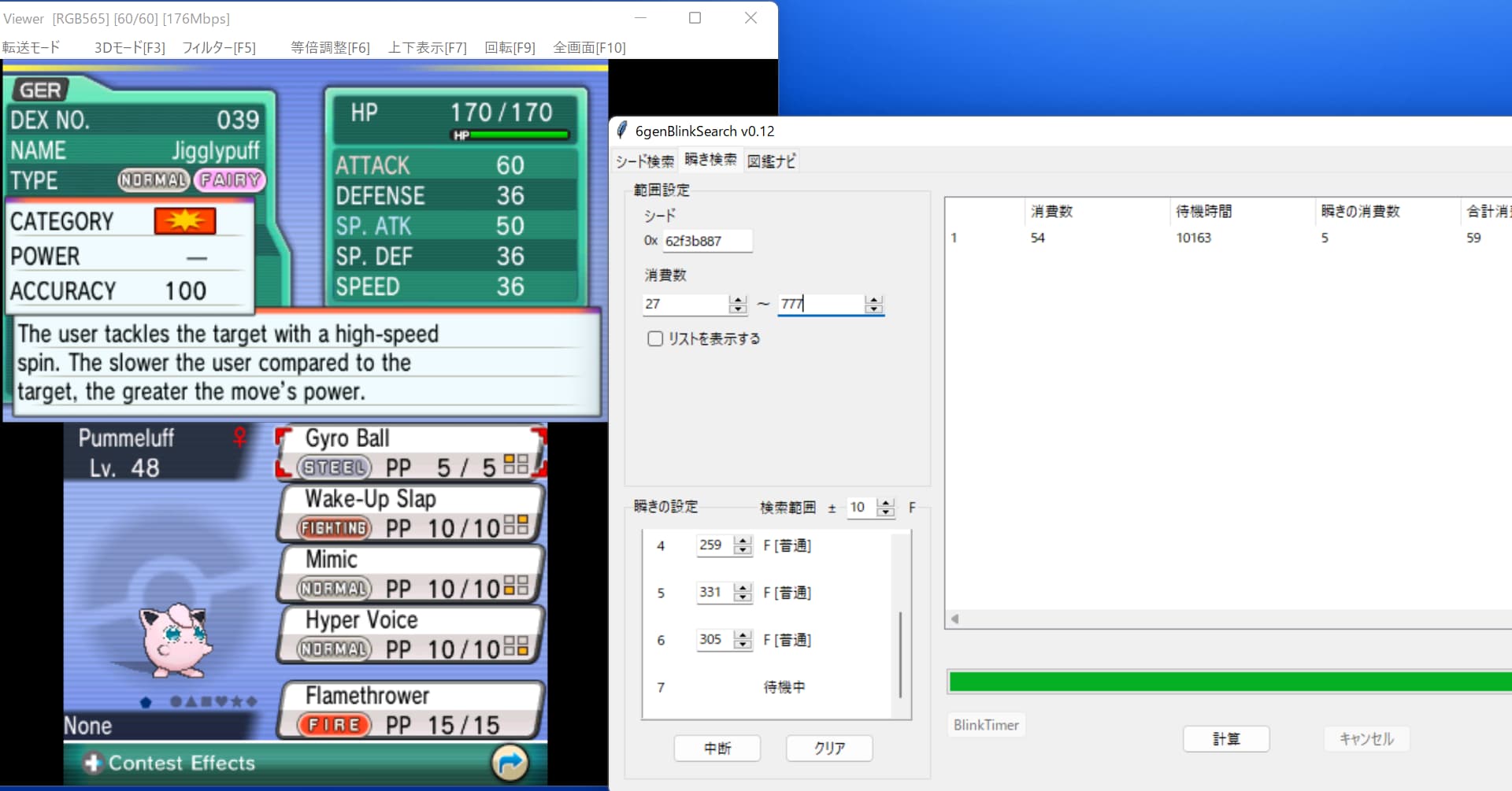Image resolution: width=1512 pixels, height=791 pixels.
Task: Click 等倍調整[F6] in the Viewer menu
Action: (x=331, y=47)
